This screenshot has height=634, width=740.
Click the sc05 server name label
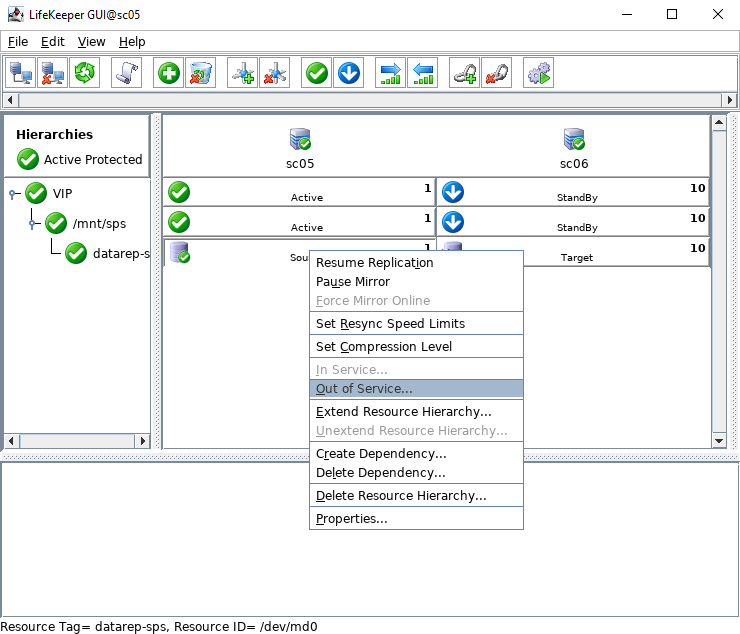click(300, 164)
